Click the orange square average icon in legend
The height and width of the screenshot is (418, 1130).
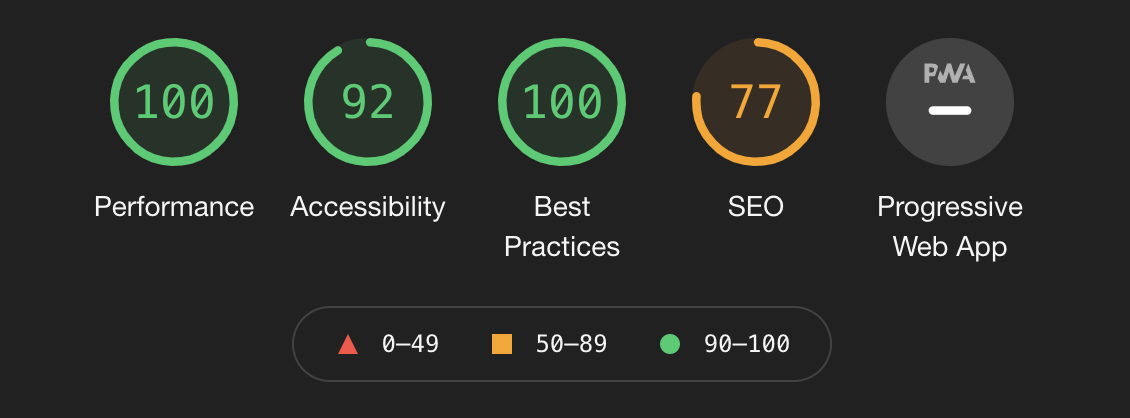coord(502,344)
